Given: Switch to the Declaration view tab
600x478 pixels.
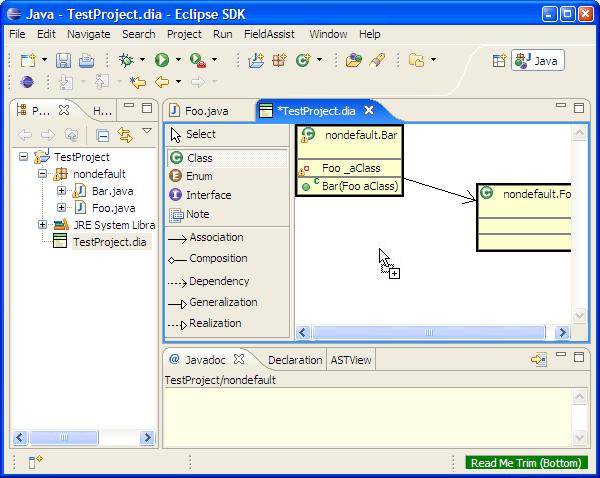Looking at the screenshot, I should click(x=294, y=360).
